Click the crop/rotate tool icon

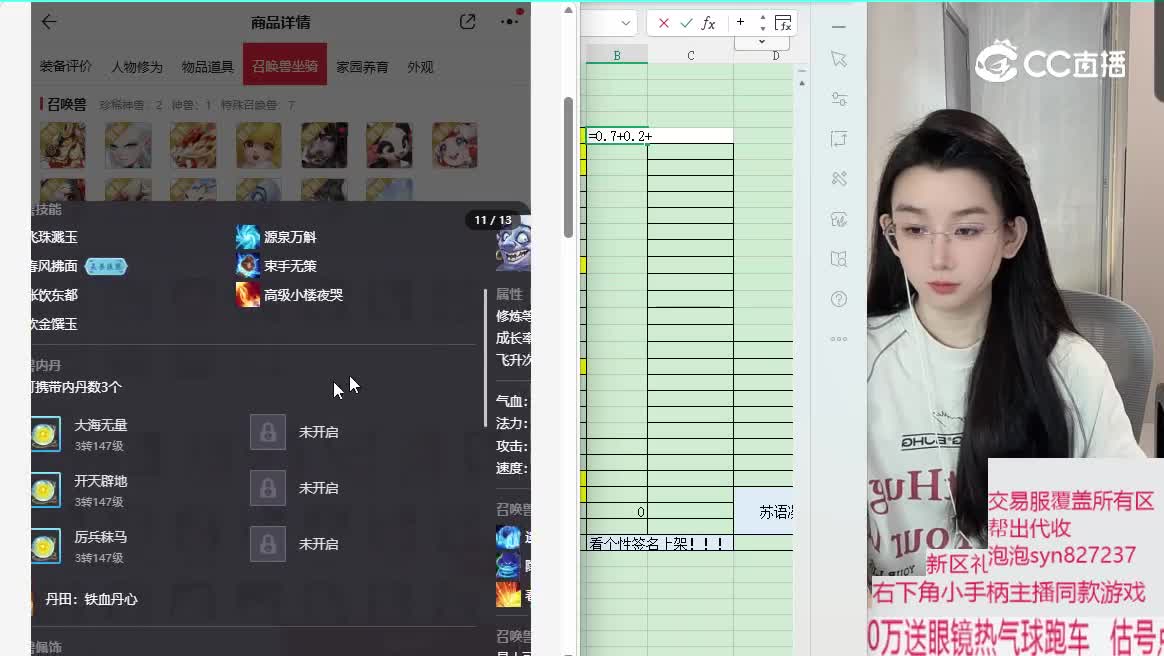[838, 139]
